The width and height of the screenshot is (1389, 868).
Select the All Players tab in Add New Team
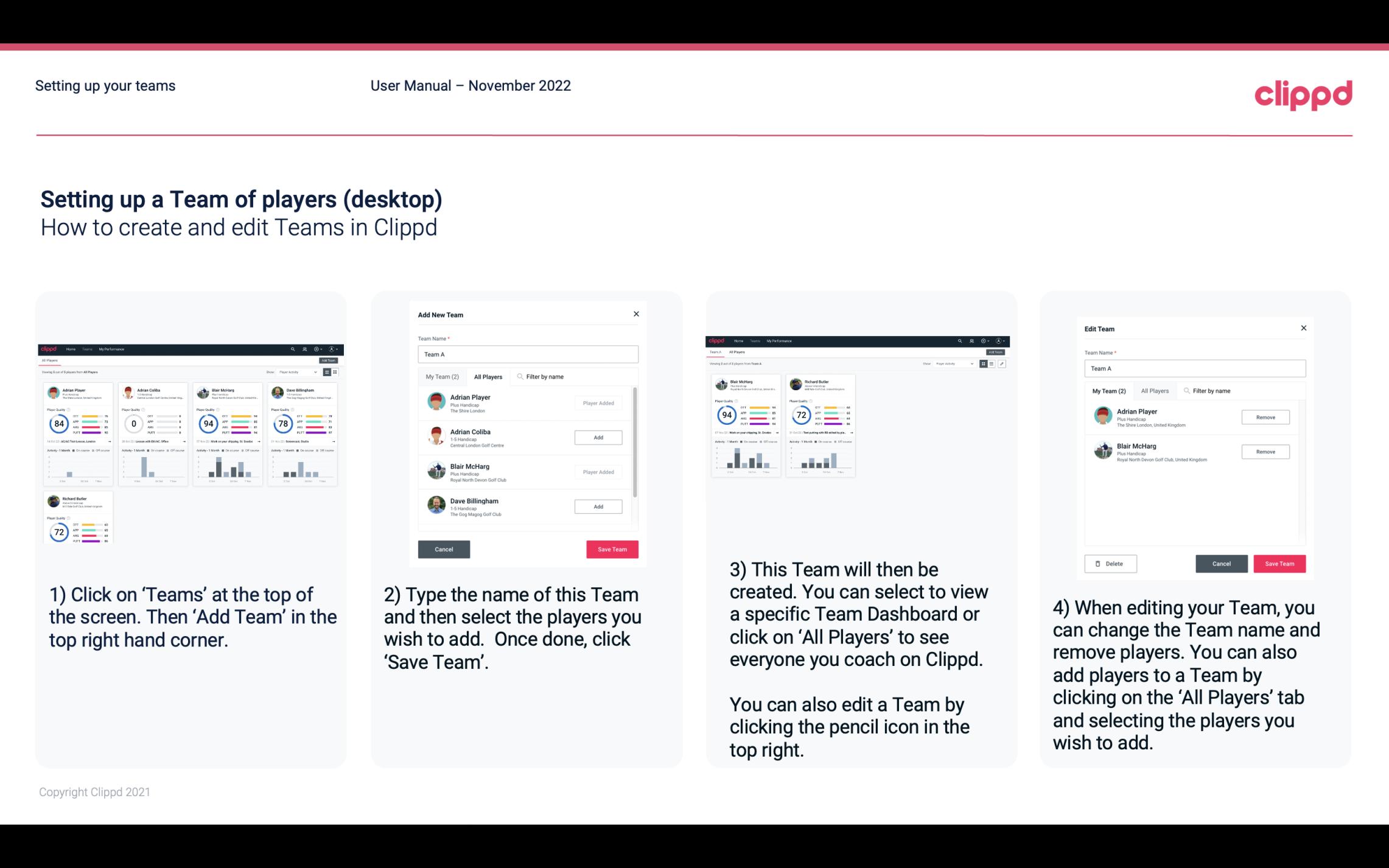(x=488, y=377)
